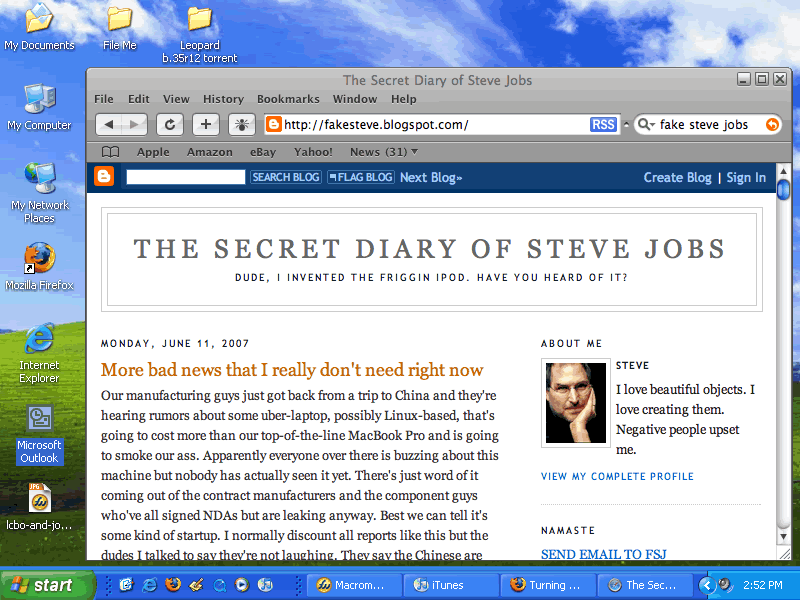The height and width of the screenshot is (600, 800).
Task: Open the File menu
Action: 104,99
